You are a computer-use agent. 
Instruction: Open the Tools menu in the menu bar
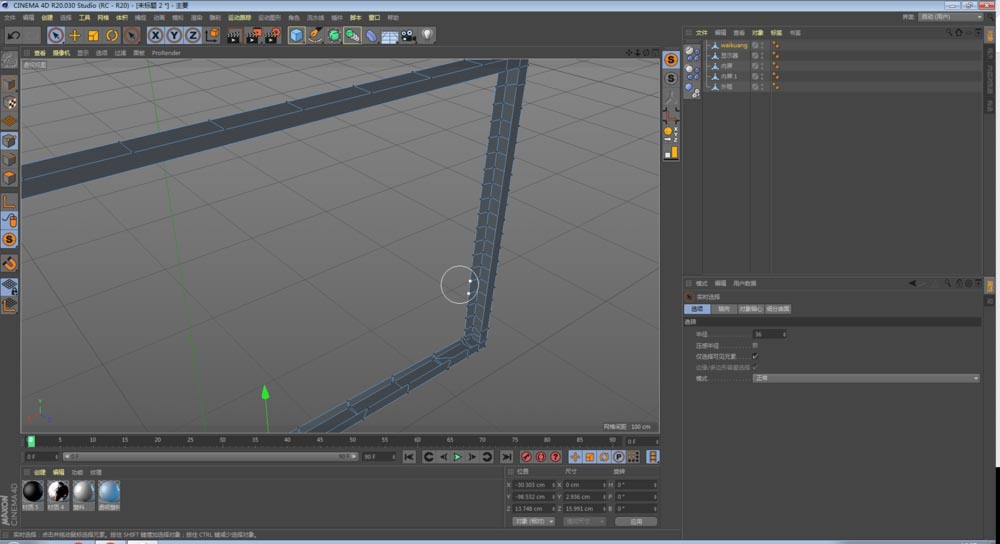tap(84, 18)
